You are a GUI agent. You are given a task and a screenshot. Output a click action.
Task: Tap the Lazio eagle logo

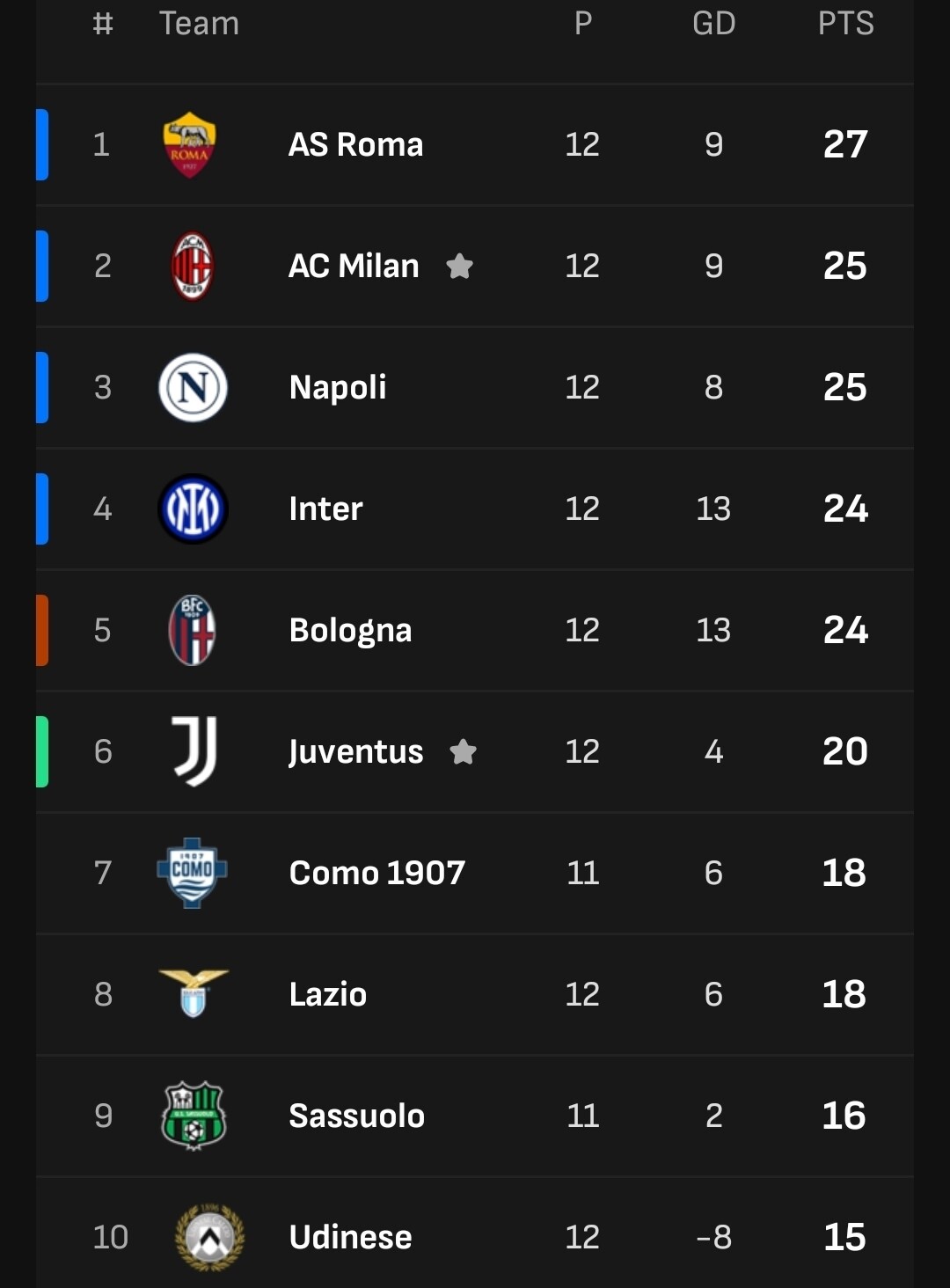[194, 993]
